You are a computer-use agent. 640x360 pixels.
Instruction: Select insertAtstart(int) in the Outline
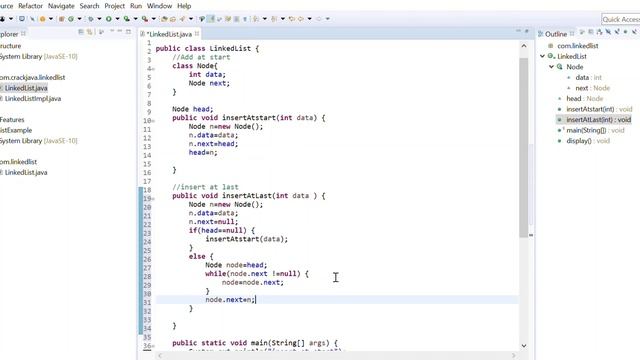pyautogui.click(x=599, y=109)
